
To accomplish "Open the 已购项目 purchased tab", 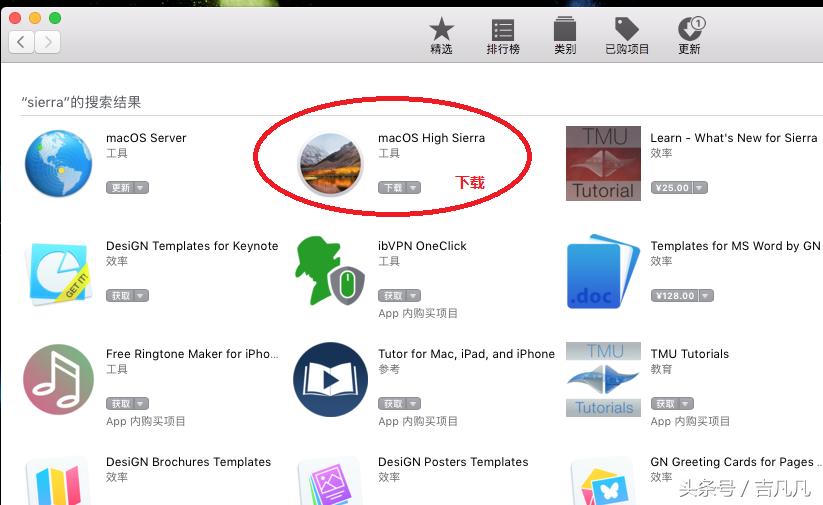I will pyautogui.click(x=627, y=36).
